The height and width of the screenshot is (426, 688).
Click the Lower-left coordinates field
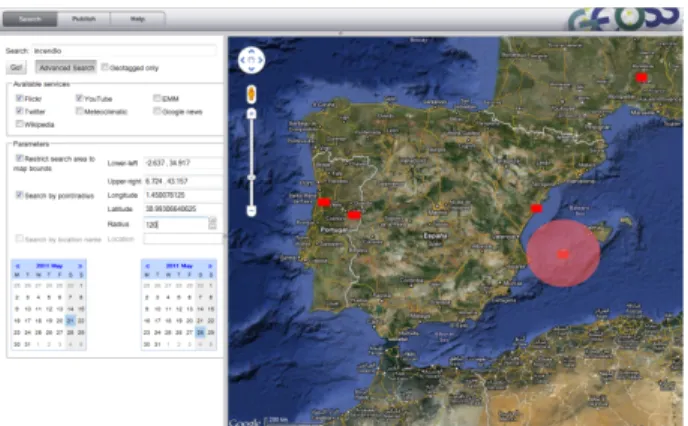click(183, 163)
